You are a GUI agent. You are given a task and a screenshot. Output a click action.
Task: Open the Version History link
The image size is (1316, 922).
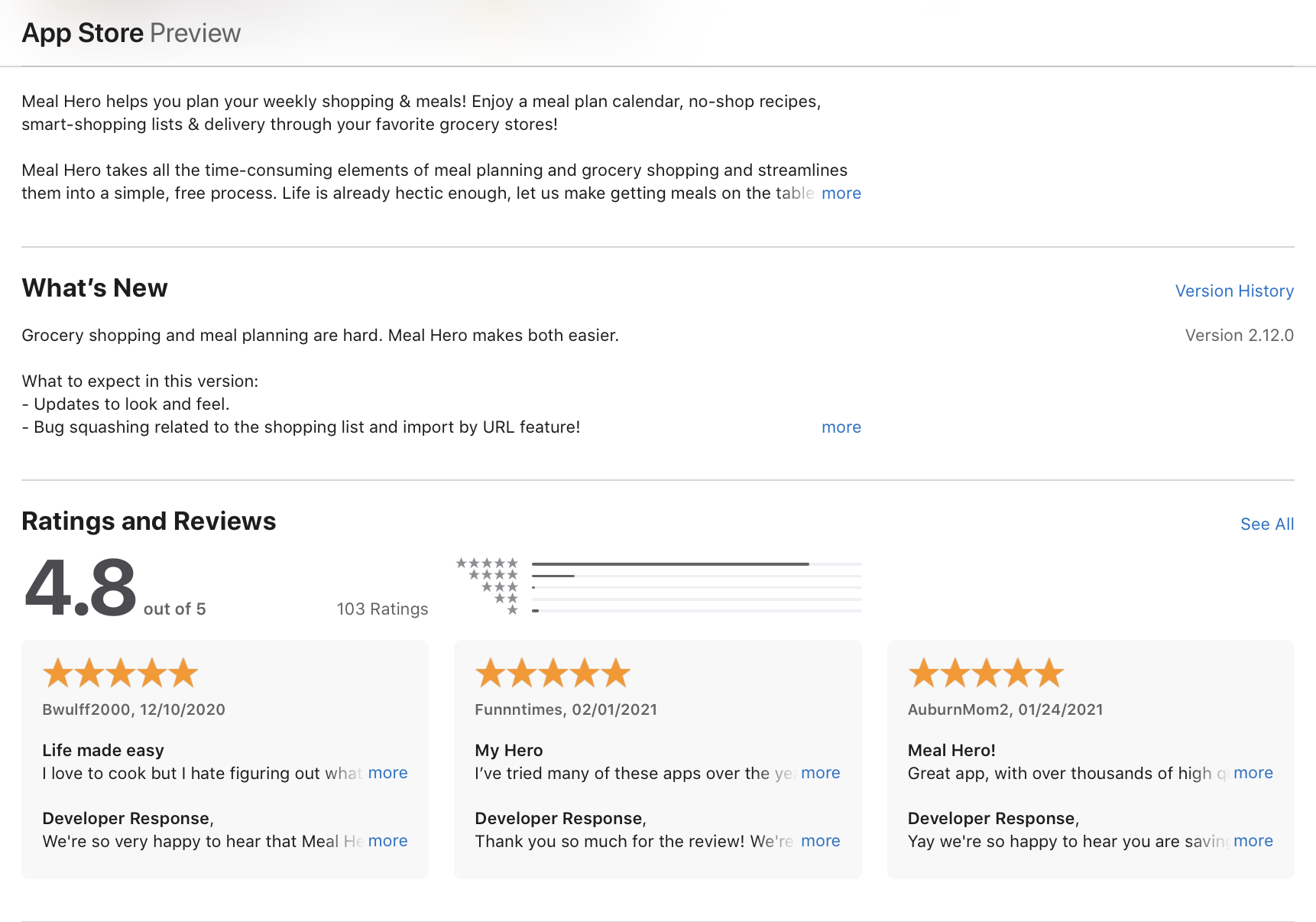pos(1233,291)
